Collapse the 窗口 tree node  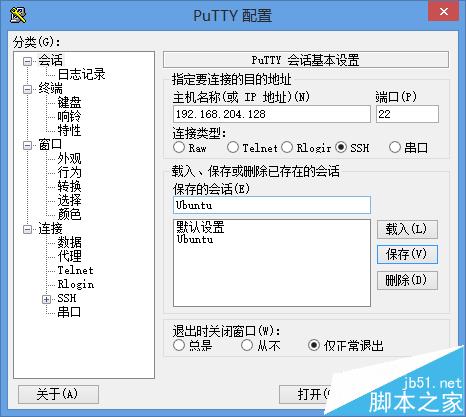pos(28,145)
